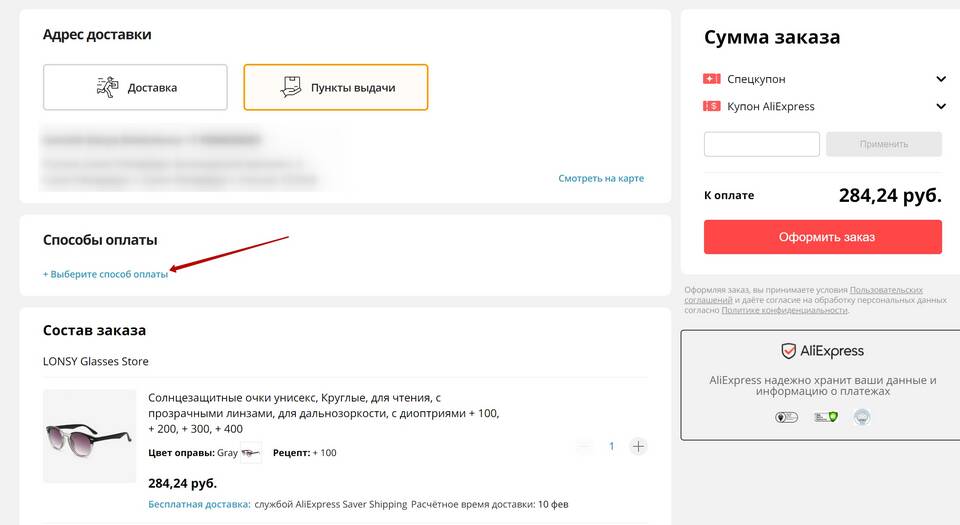Decrease quantity with the minus button
Screen dimensions: 960x525
584,447
